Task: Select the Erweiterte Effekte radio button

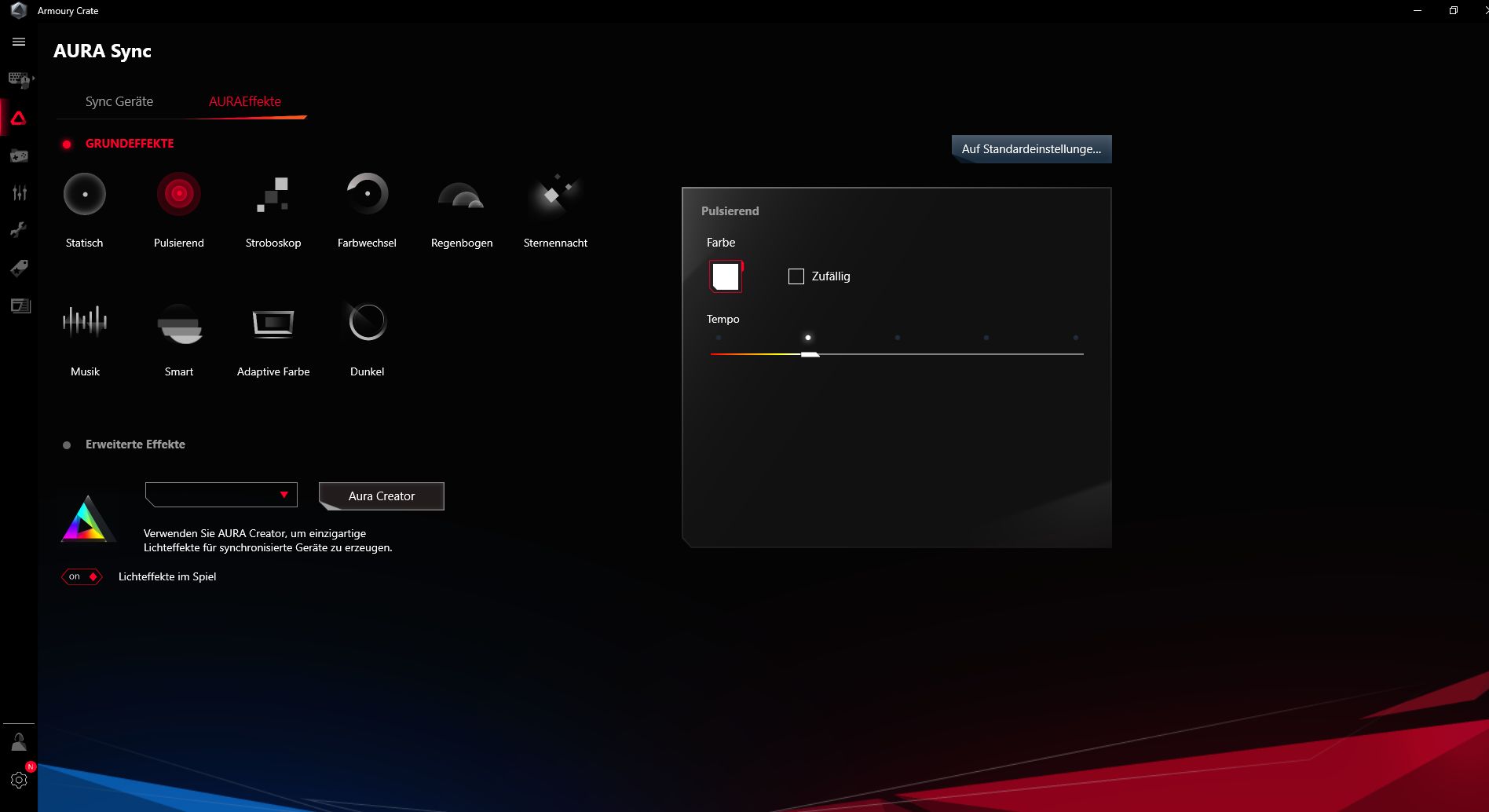Action: [x=67, y=445]
